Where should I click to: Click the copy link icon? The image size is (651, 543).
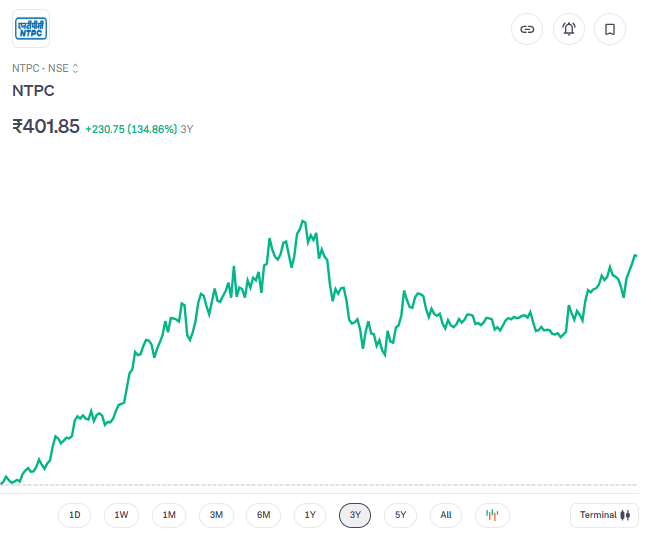coord(527,29)
